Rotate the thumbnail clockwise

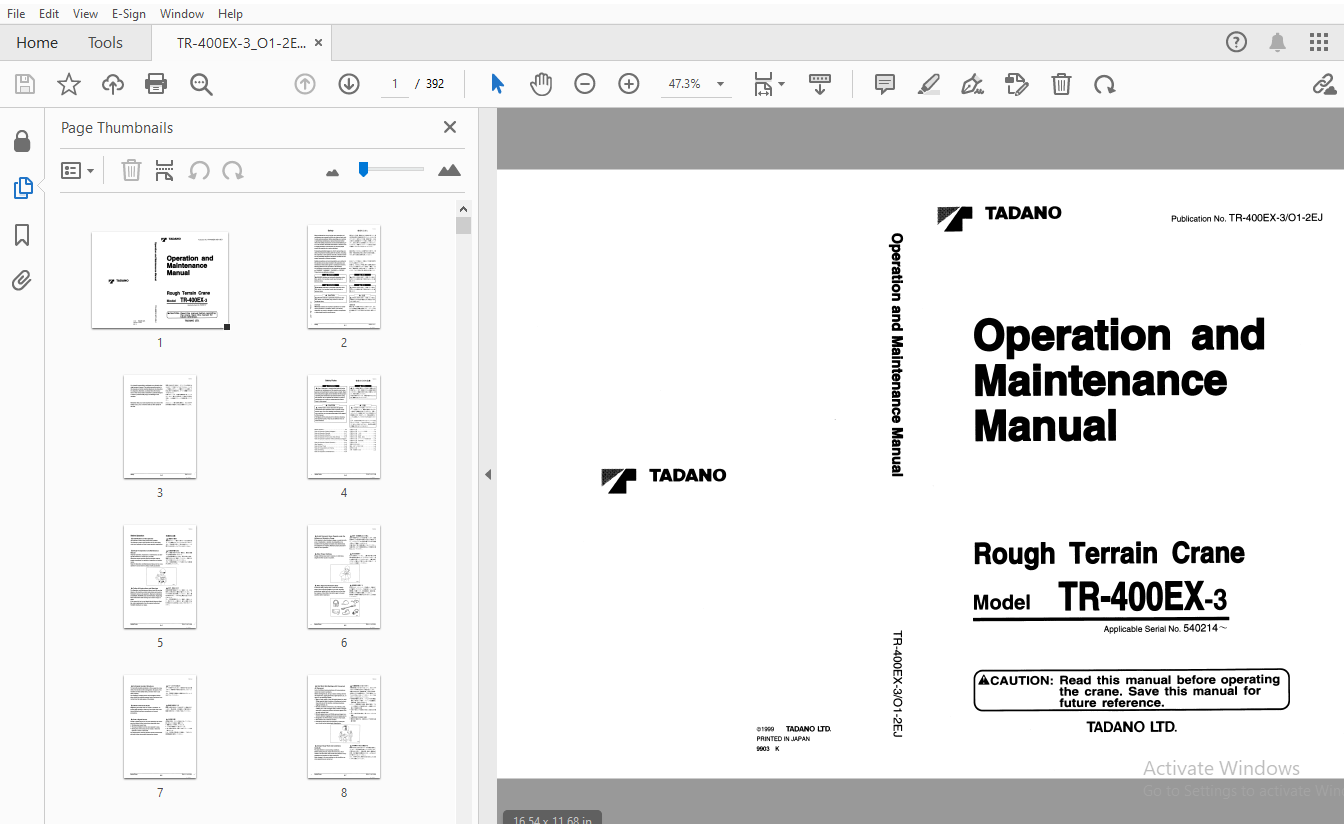pos(233,171)
